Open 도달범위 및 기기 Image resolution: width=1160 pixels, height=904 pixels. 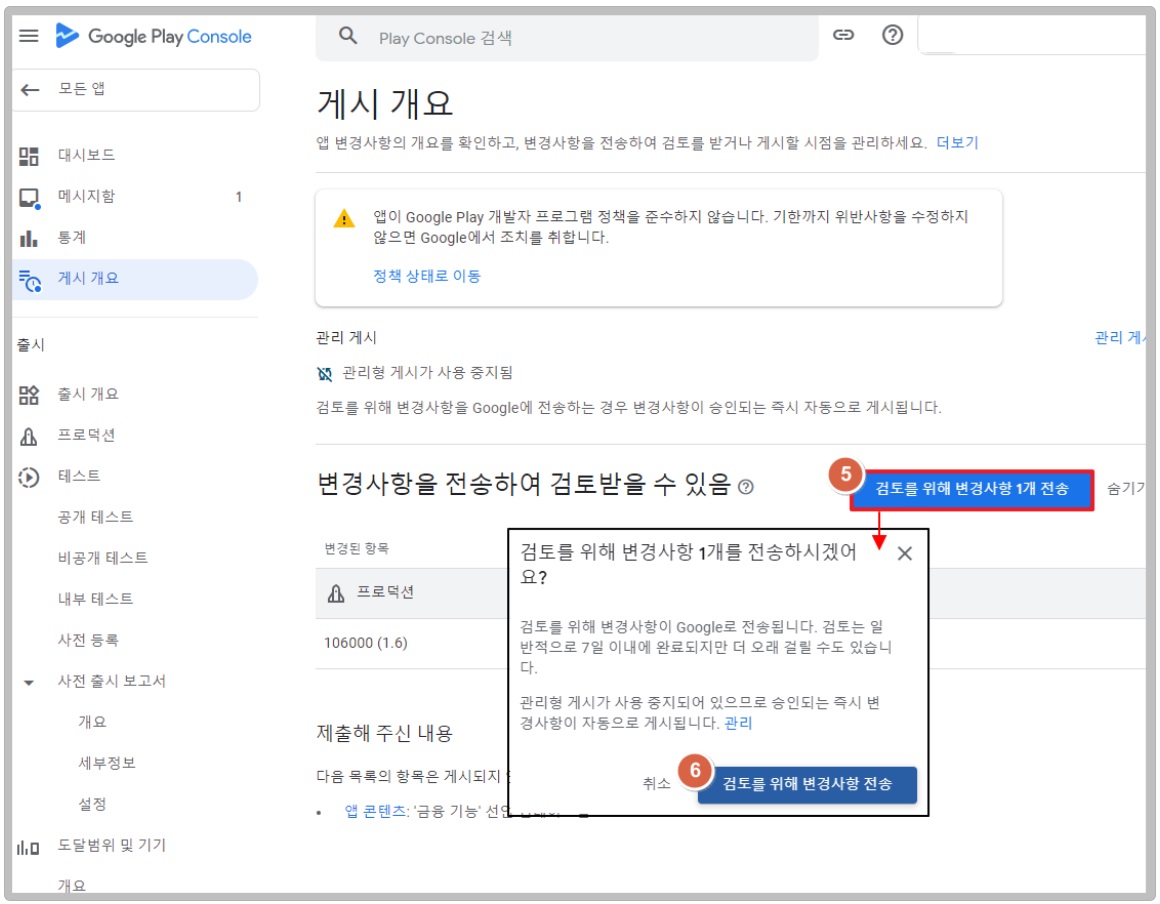coord(112,845)
